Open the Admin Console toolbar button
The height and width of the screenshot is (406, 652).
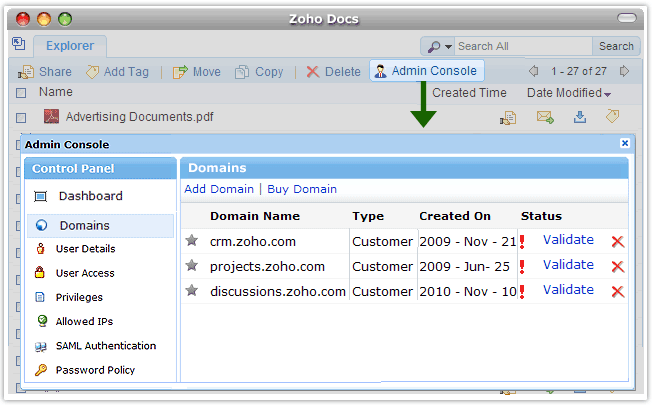[427, 71]
